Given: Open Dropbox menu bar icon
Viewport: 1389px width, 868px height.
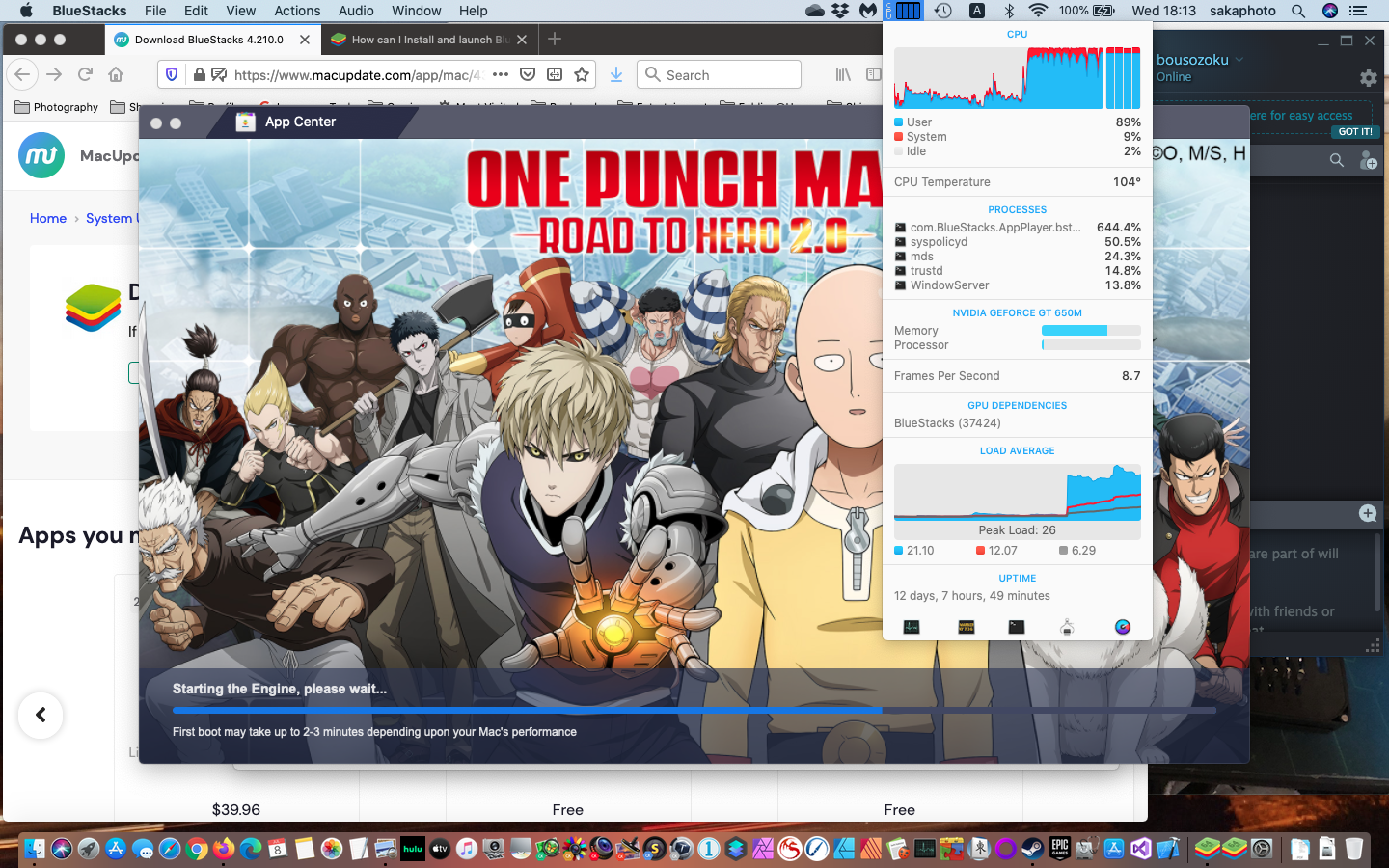Looking at the screenshot, I should point(841,11).
